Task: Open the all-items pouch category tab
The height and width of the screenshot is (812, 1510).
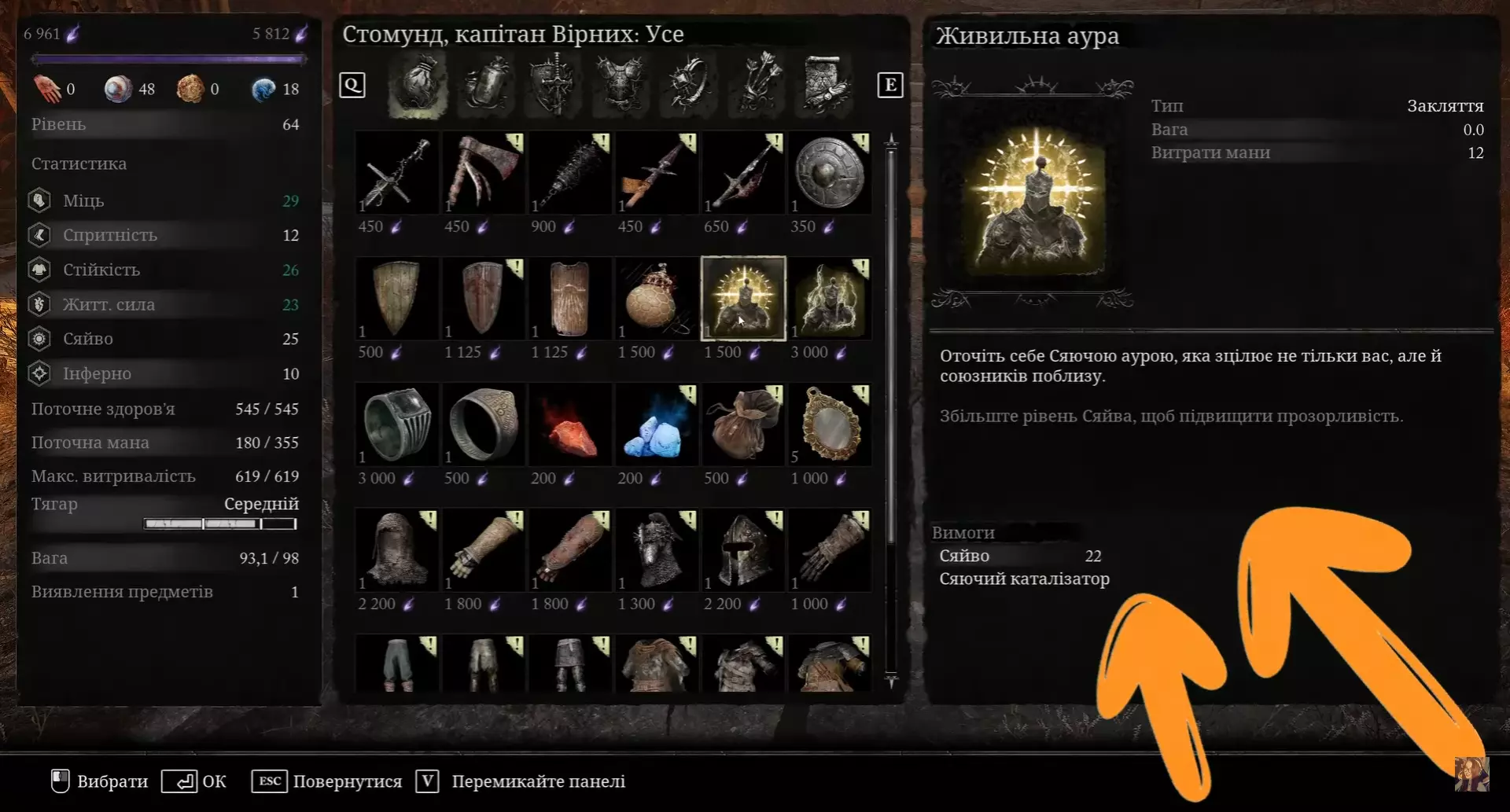Action: tap(418, 84)
